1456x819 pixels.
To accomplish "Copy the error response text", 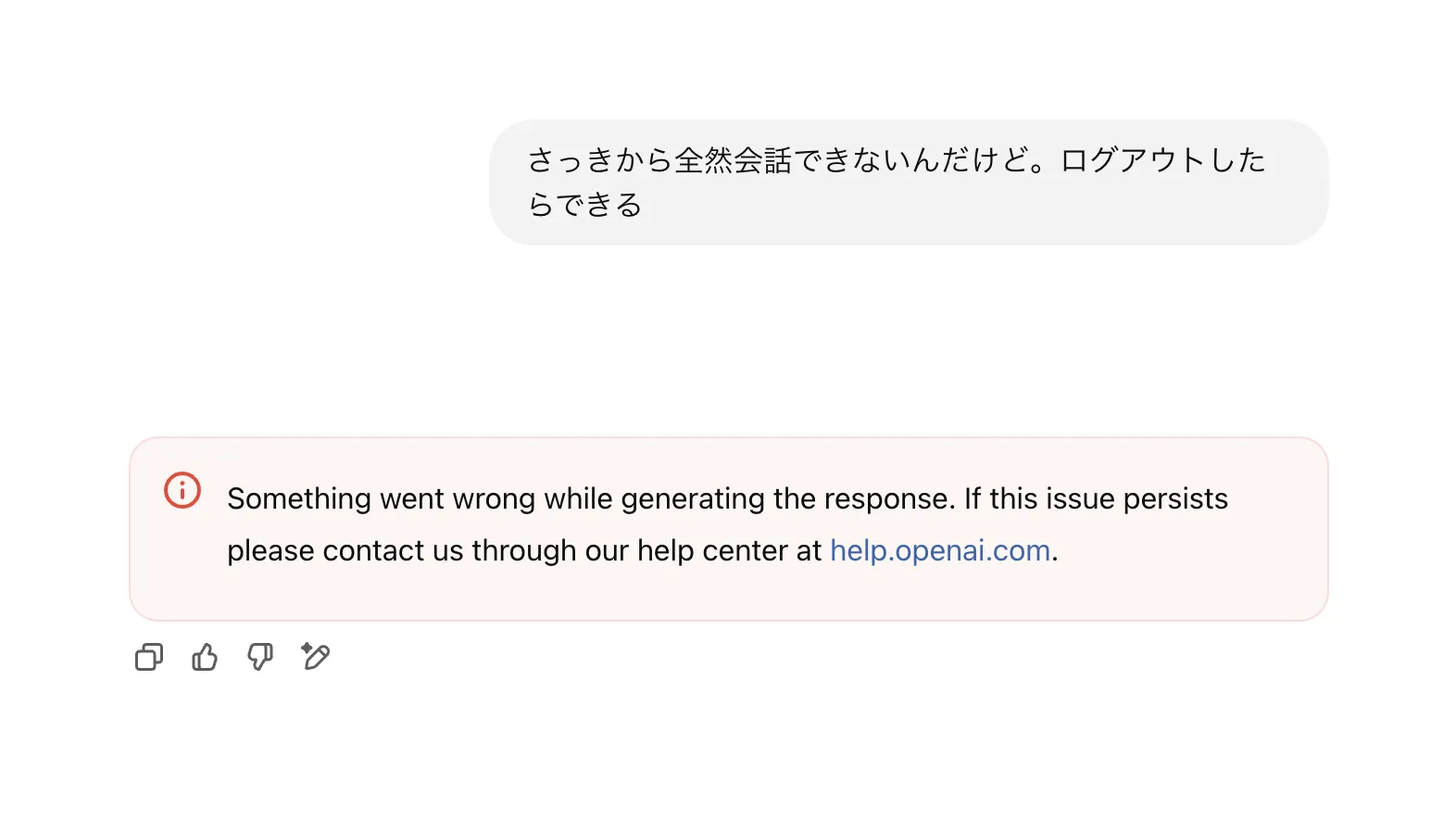I will pos(149,657).
